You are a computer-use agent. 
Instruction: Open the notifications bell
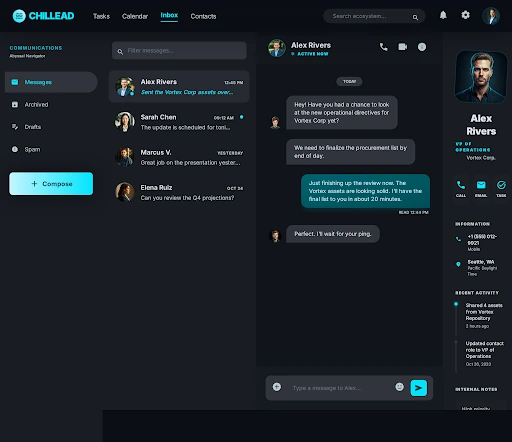tap(443, 15)
